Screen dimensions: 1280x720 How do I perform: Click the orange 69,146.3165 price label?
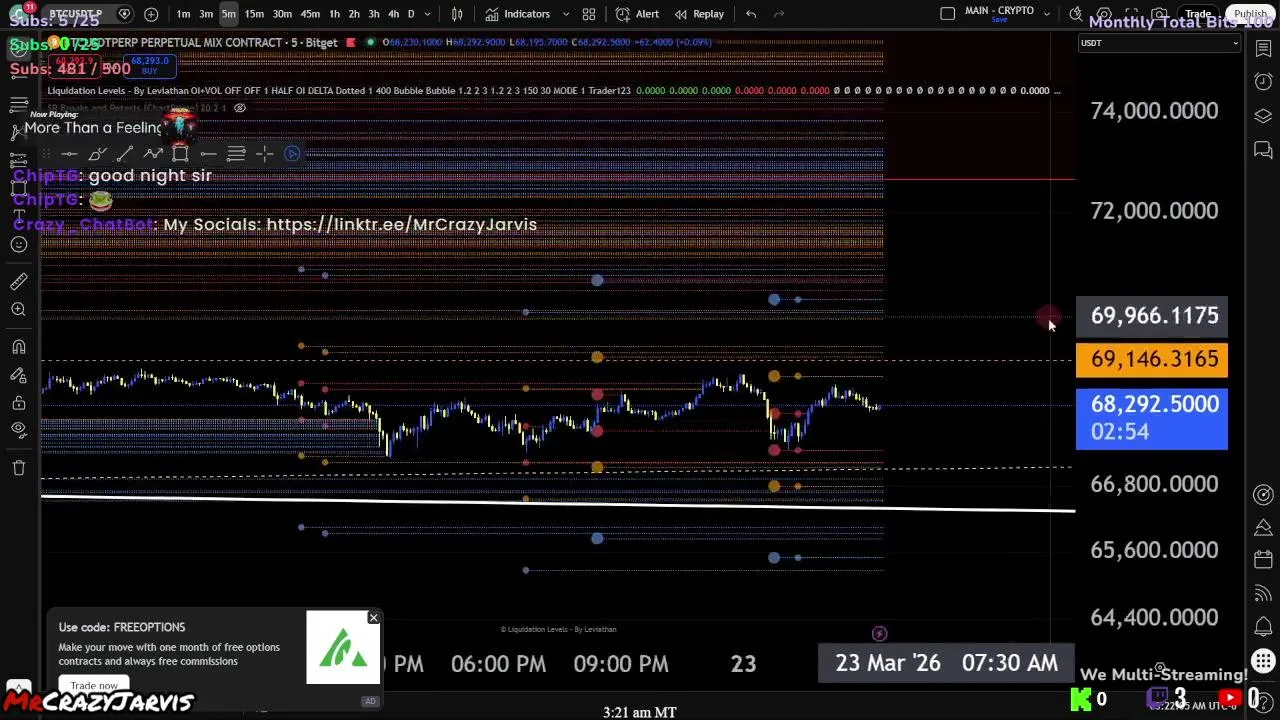point(1152,359)
